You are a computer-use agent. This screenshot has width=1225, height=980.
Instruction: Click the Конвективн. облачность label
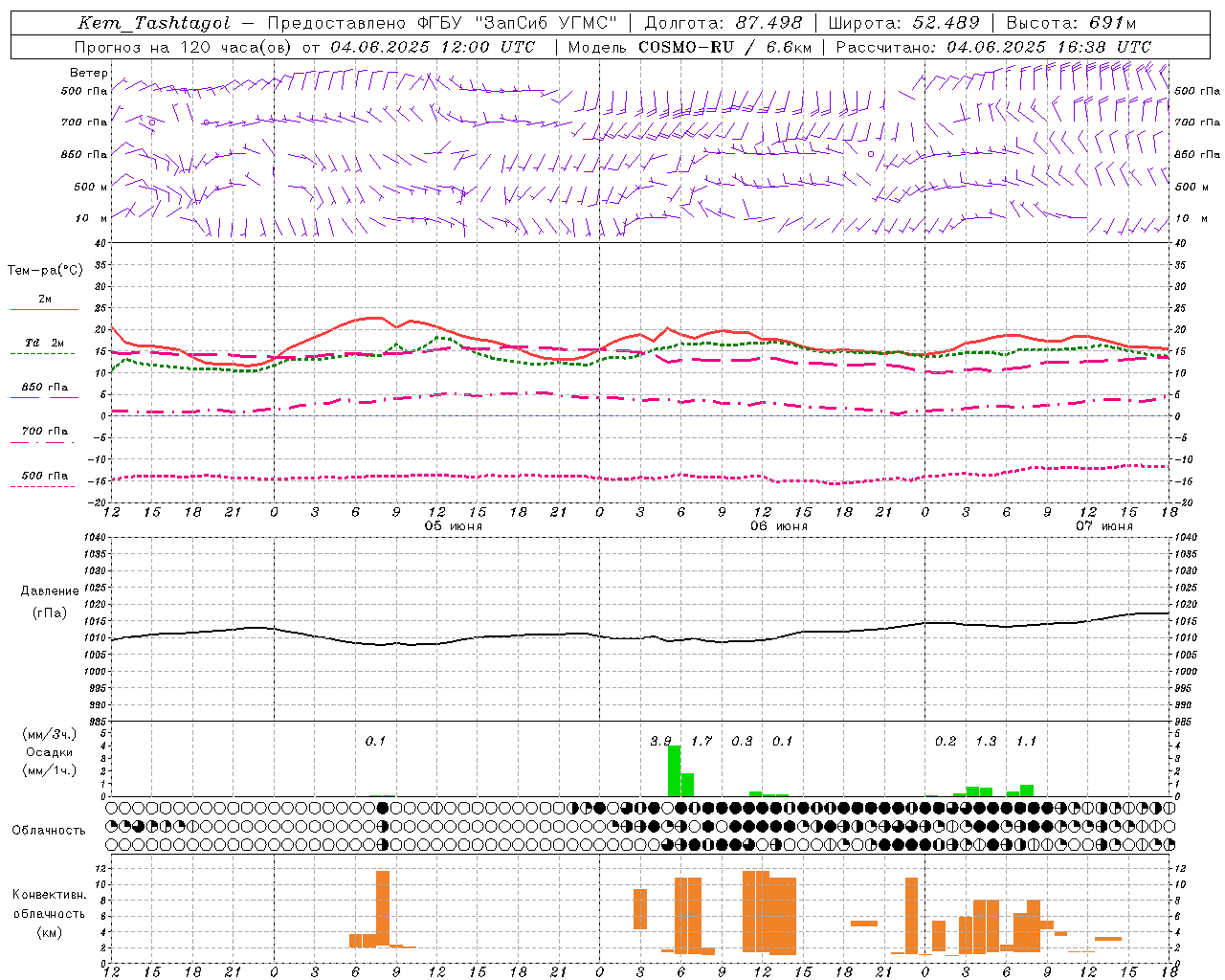coord(49,904)
